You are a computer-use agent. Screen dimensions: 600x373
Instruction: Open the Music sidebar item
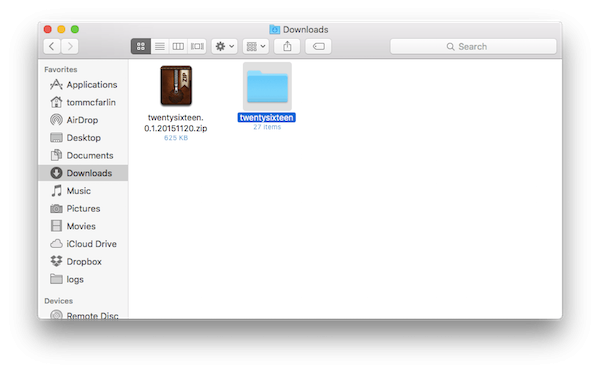pyautogui.click(x=83, y=191)
